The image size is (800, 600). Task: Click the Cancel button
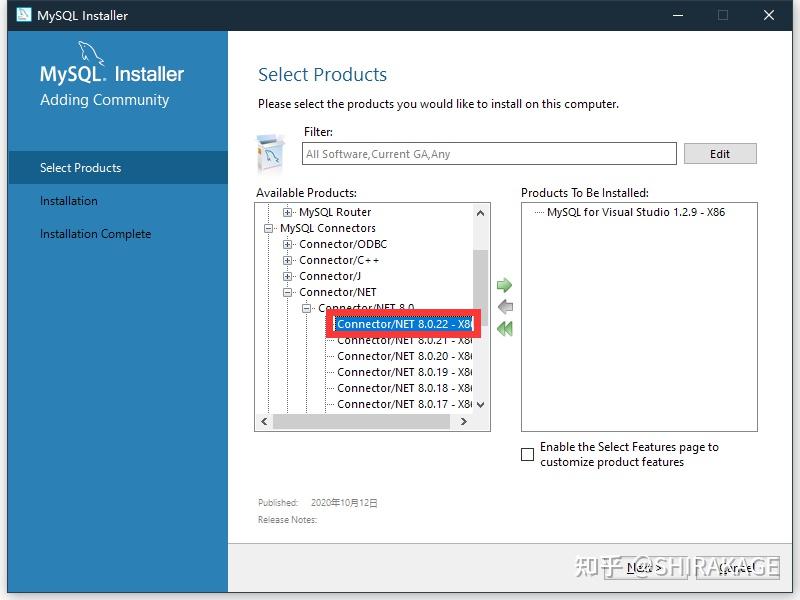click(x=736, y=567)
